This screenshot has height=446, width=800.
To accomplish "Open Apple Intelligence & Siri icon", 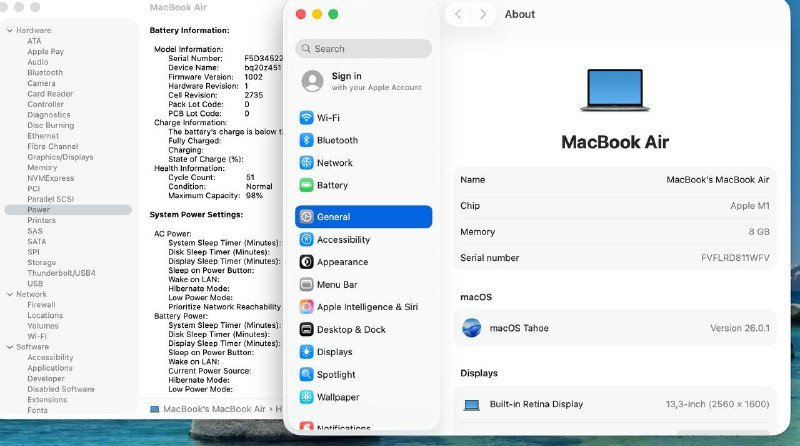I will 306,307.
